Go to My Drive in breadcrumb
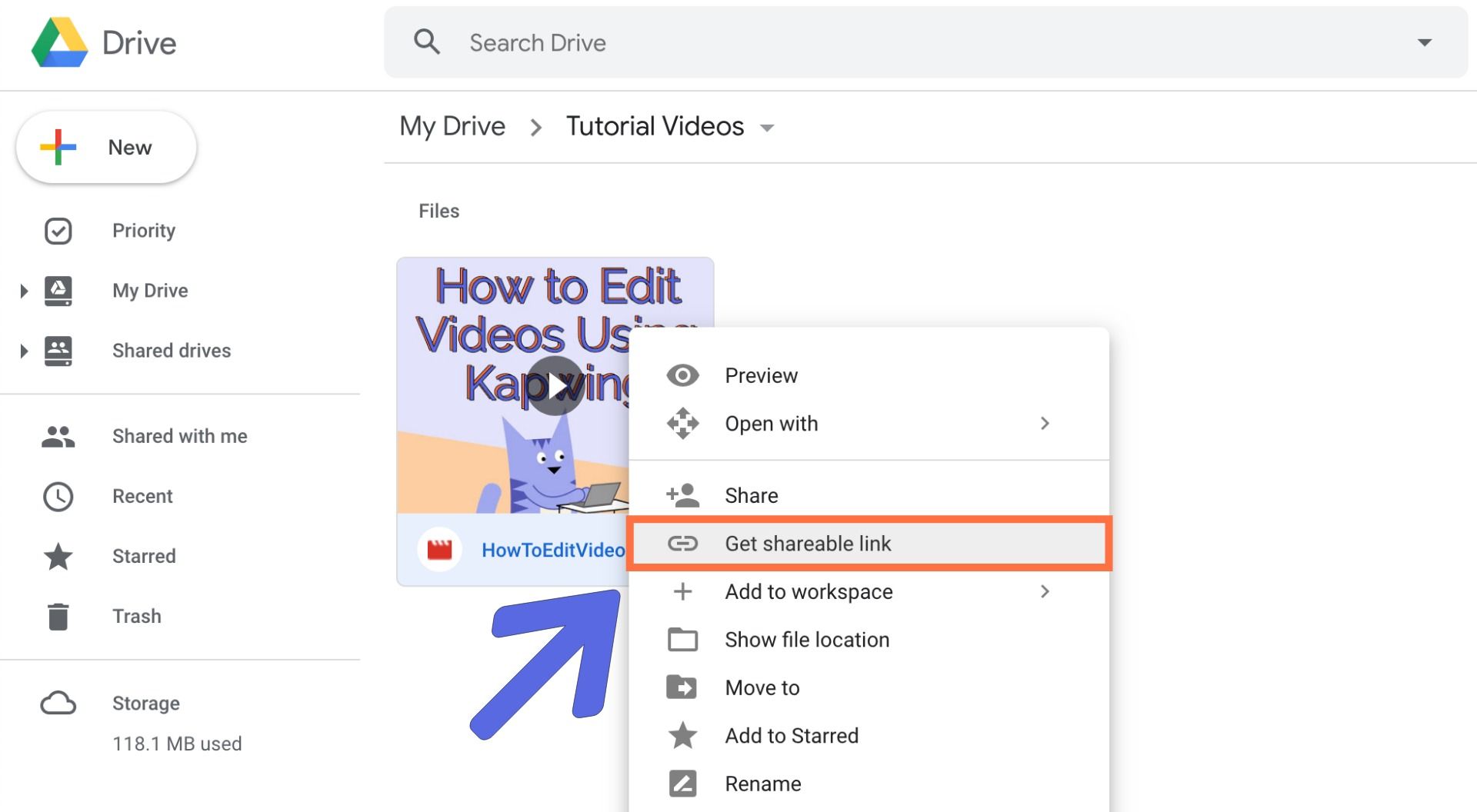1477x812 pixels. (x=452, y=126)
